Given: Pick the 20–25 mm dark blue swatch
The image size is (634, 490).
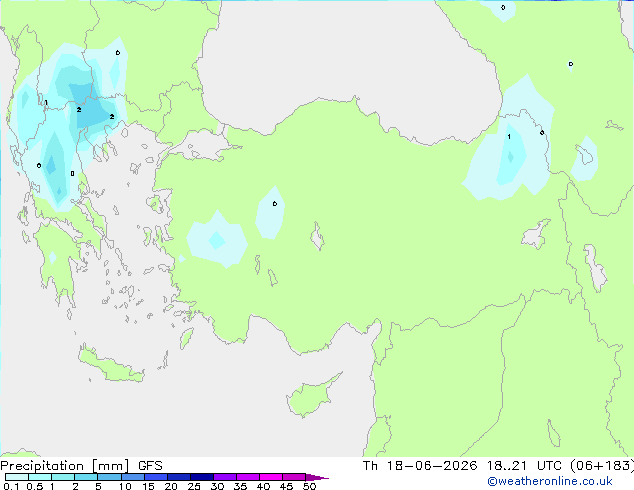Looking at the screenshot, I should pyautogui.click(x=179, y=477).
